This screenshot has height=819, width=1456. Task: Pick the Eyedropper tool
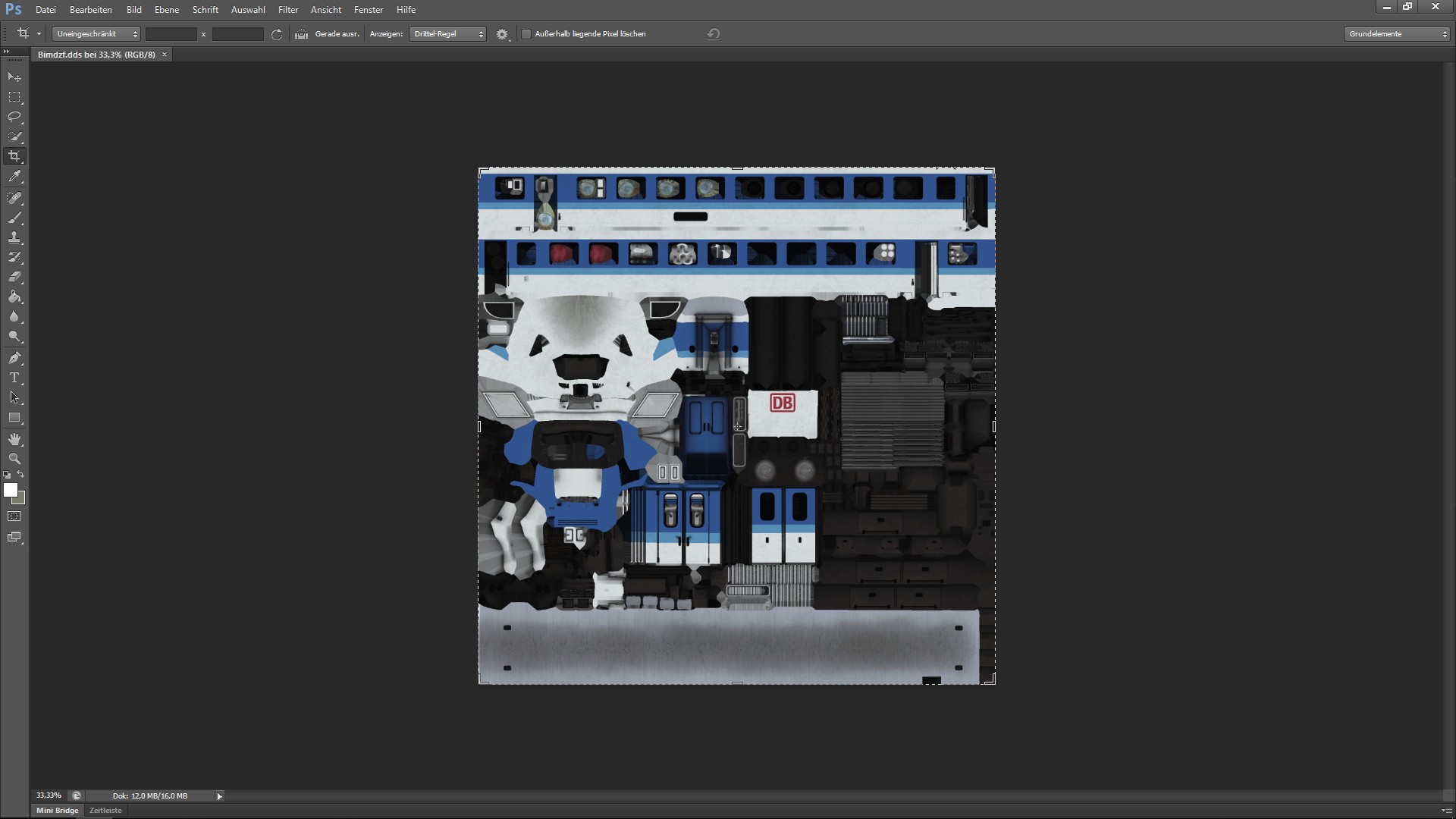(x=14, y=176)
